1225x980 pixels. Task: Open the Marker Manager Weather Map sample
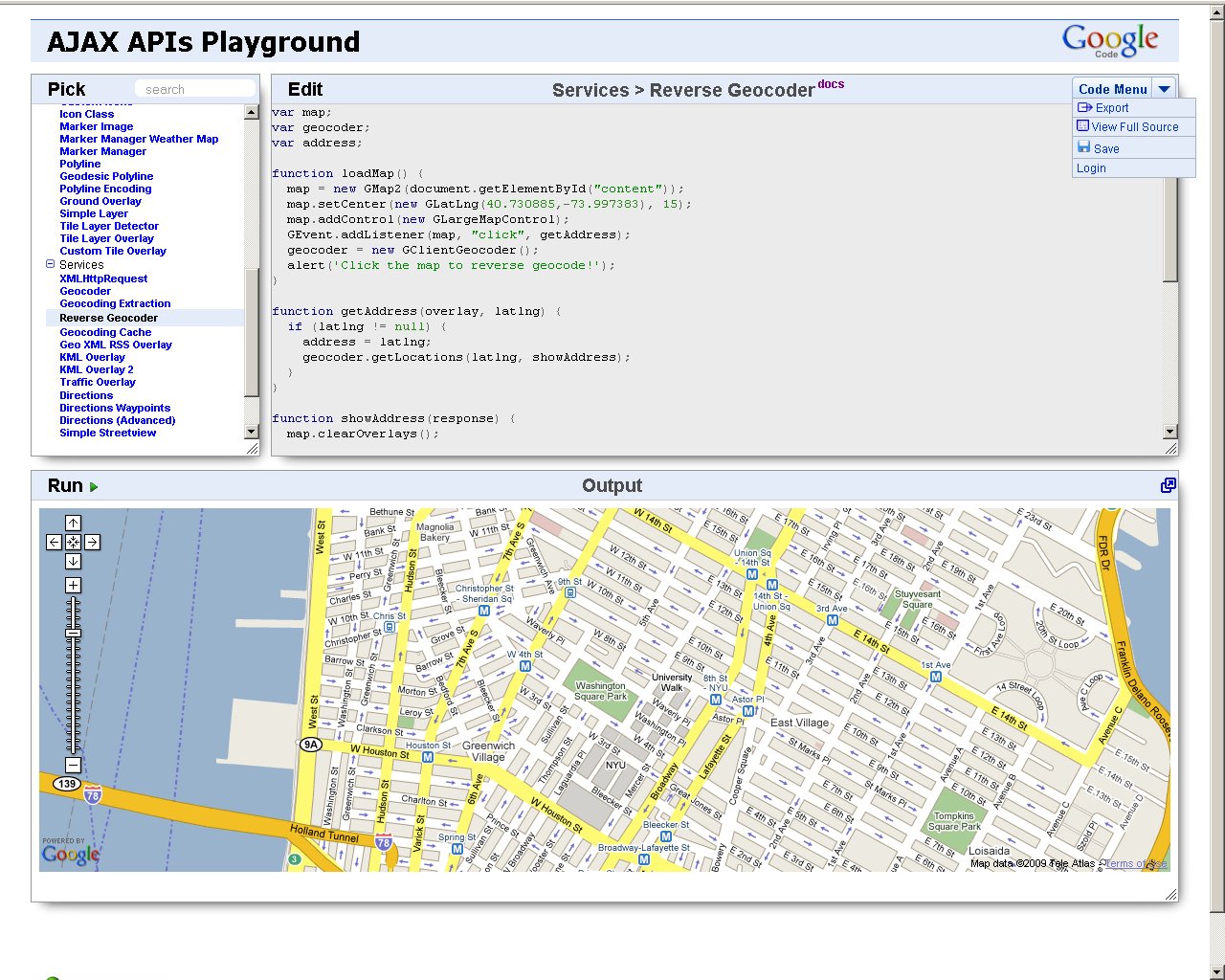pyautogui.click(x=139, y=139)
